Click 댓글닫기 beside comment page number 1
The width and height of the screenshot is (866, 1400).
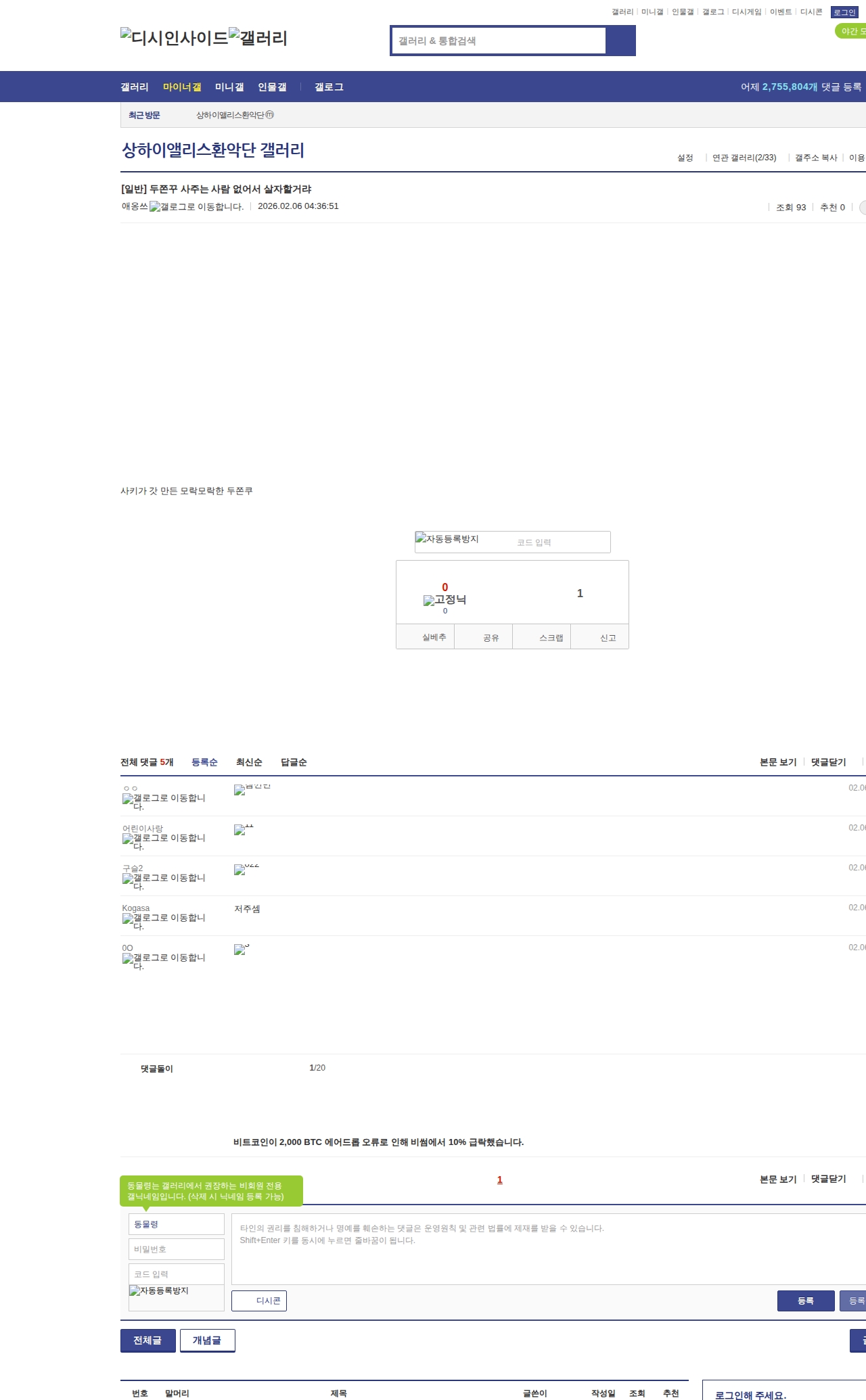(829, 1179)
